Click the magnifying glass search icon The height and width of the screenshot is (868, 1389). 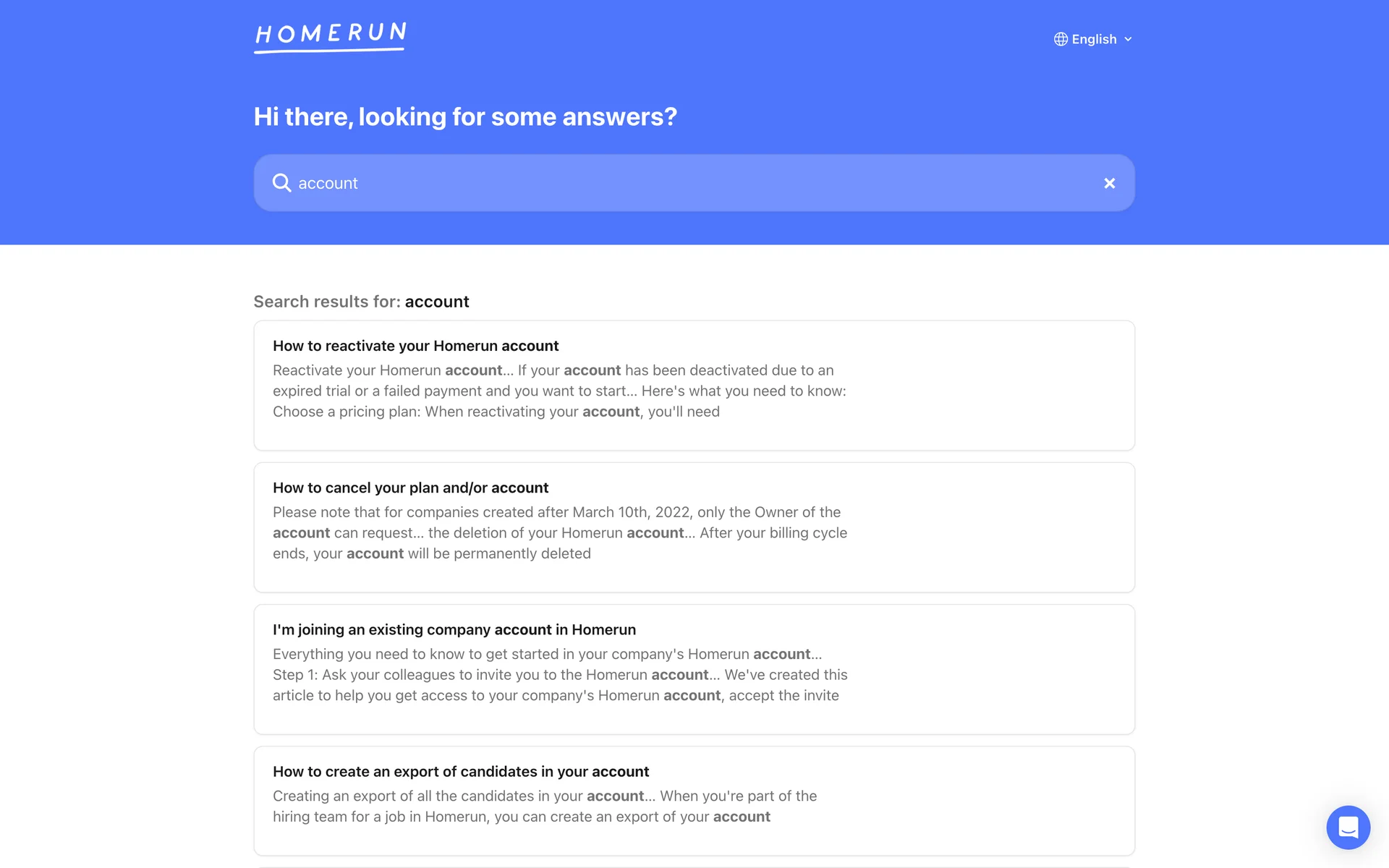(281, 183)
